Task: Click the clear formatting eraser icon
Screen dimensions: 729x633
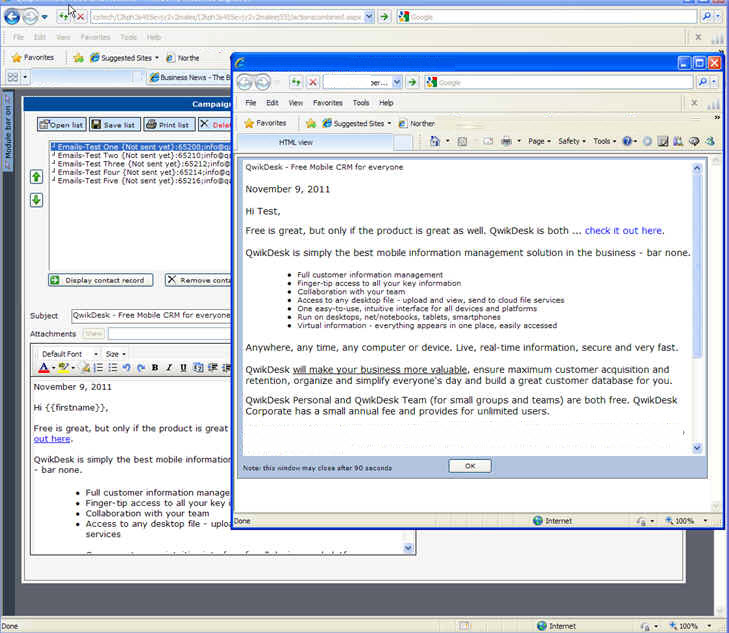Action: (86, 368)
